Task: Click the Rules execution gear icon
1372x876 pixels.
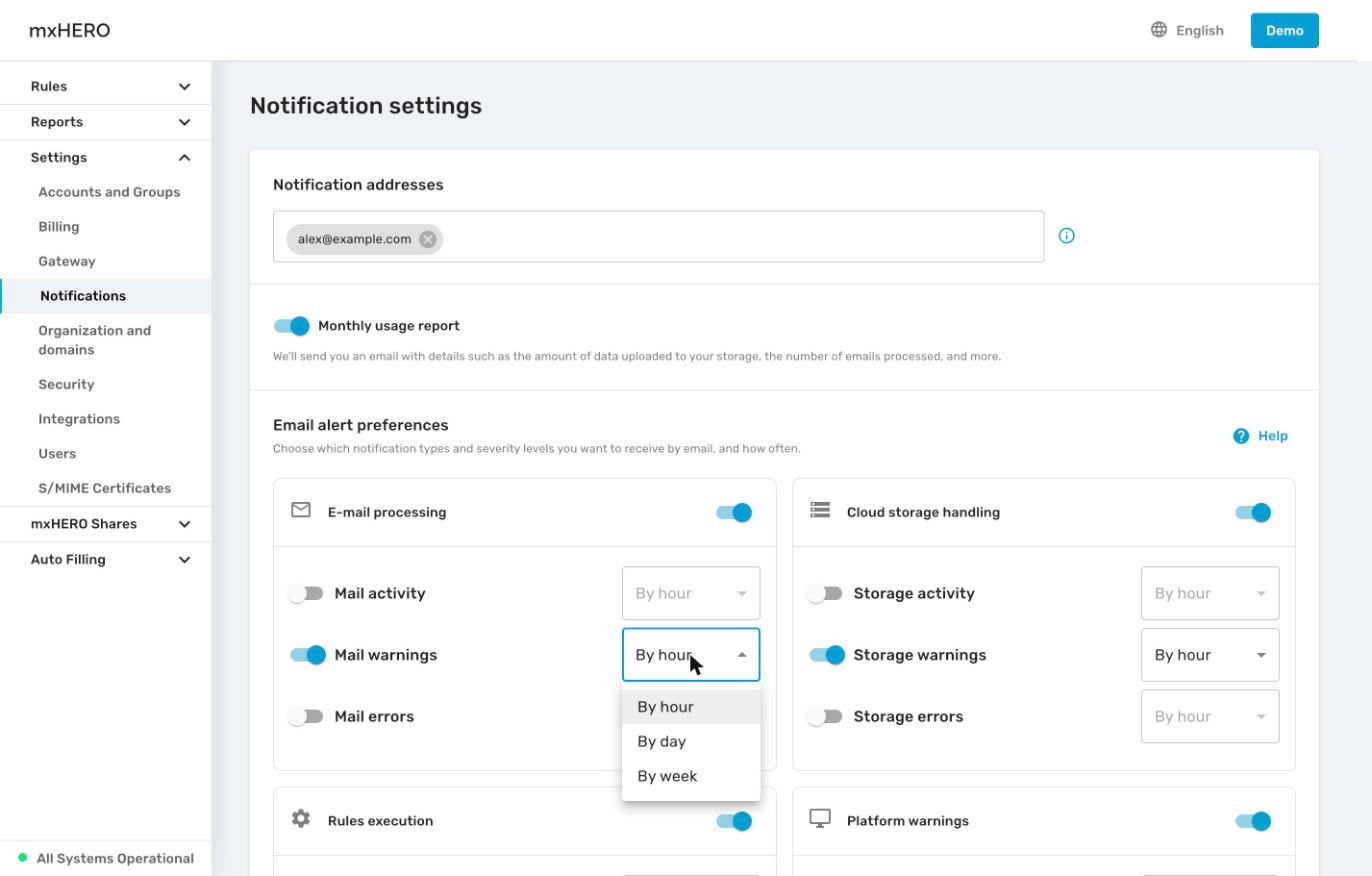Action: coord(301,819)
